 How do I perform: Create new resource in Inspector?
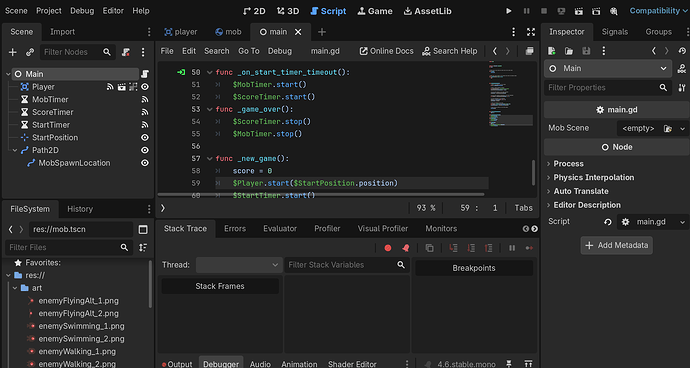tap(552, 51)
